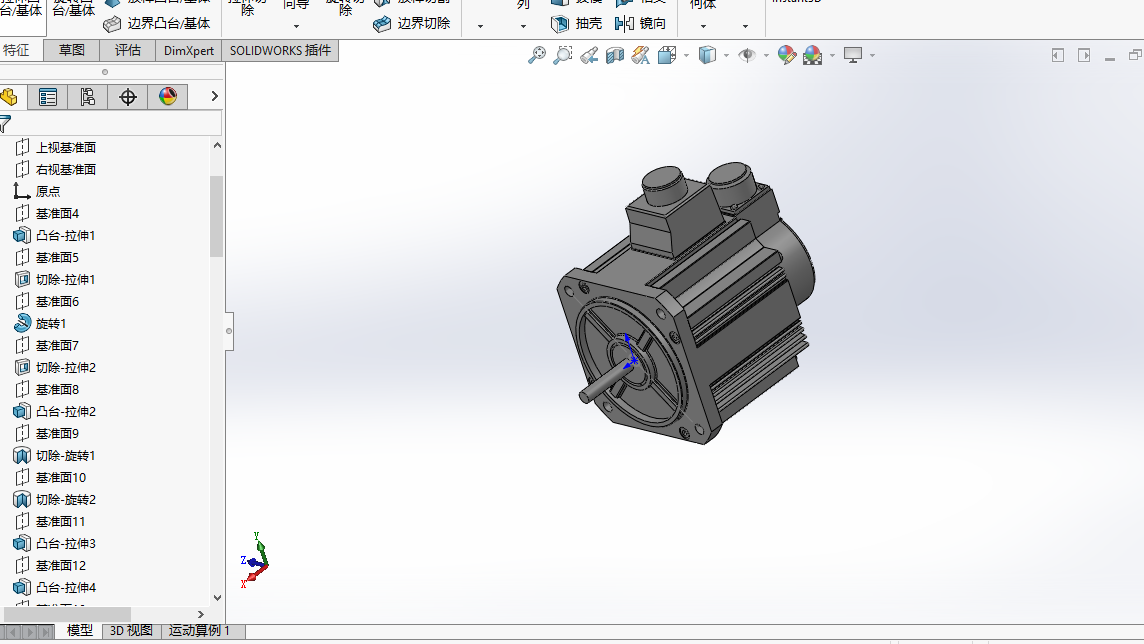
Task: Click the Zoom to Area icon
Action: 563,55
